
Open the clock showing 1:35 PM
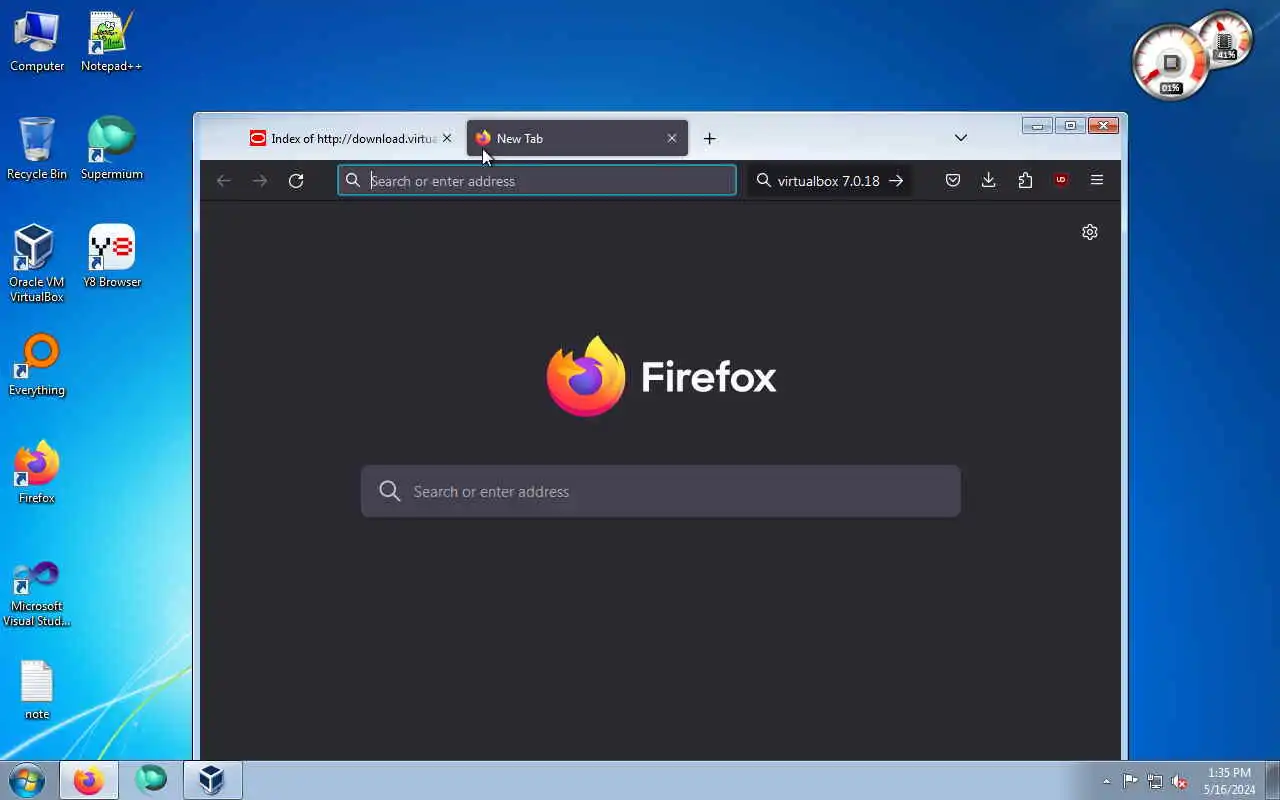click(x=1229, y=781)
